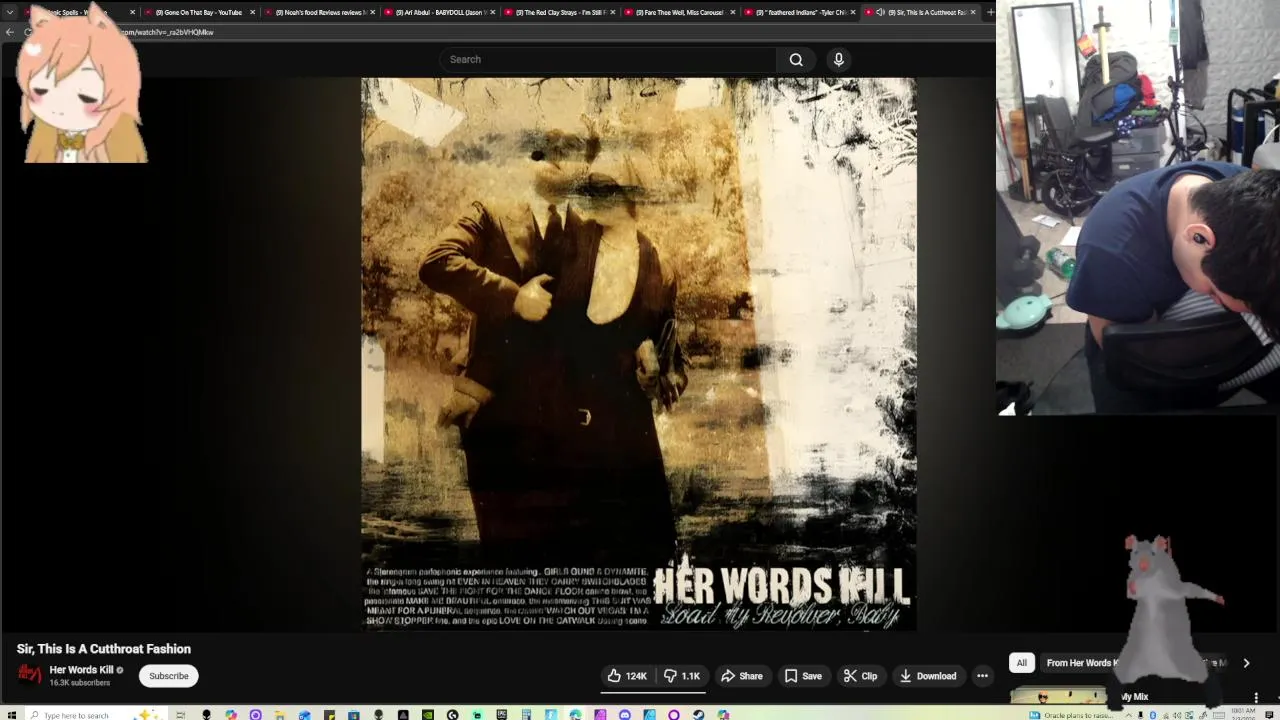Screen dimensions: 1280x720
Task: Dislike the video with thumbs-down
Action: click(683, 676)
